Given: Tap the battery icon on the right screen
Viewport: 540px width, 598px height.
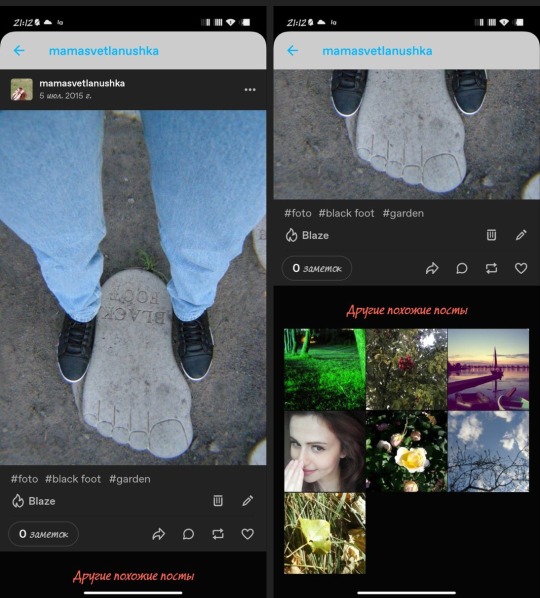Looking at the screenshot, I should point(519,23).
